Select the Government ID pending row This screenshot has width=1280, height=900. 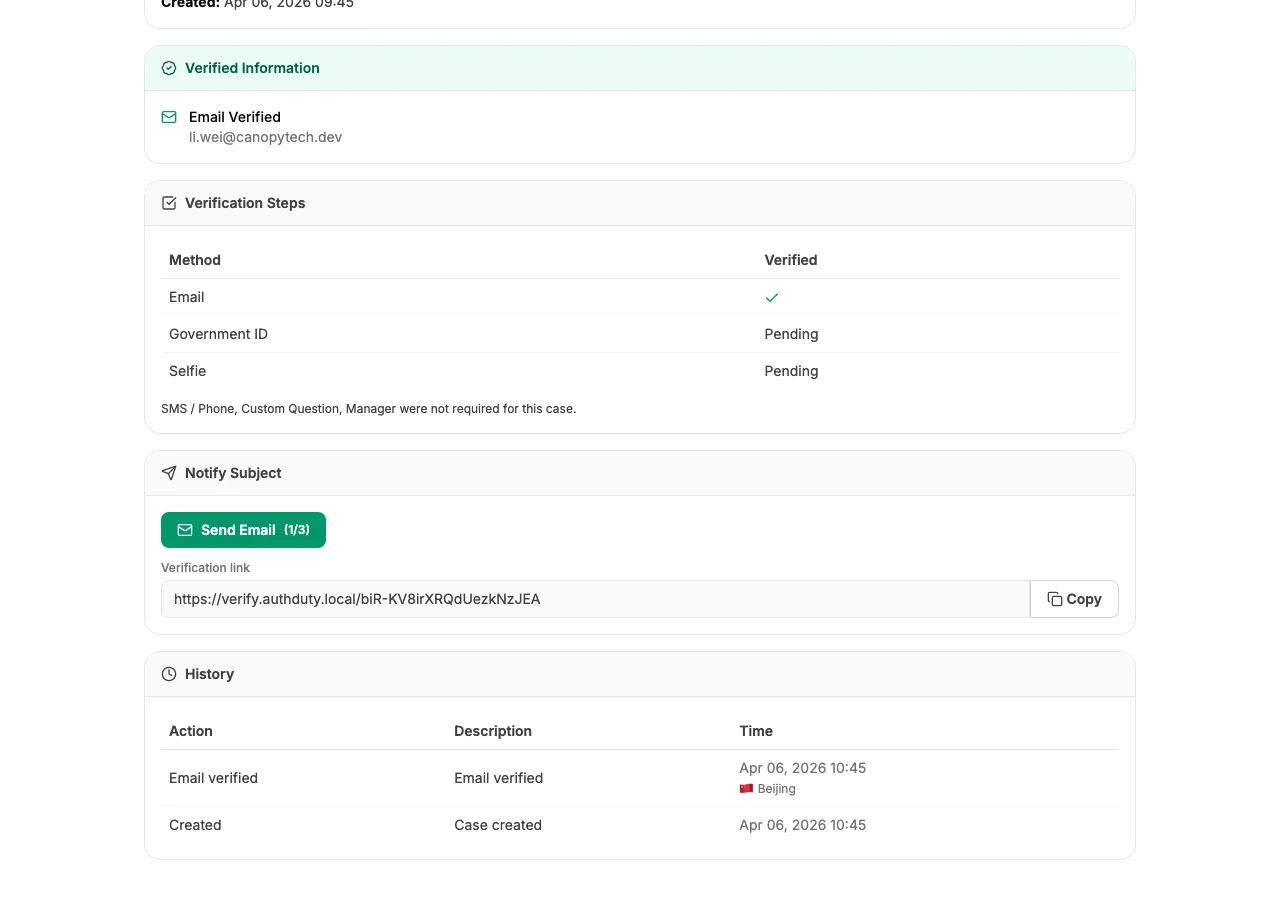[x=640, y=334]
